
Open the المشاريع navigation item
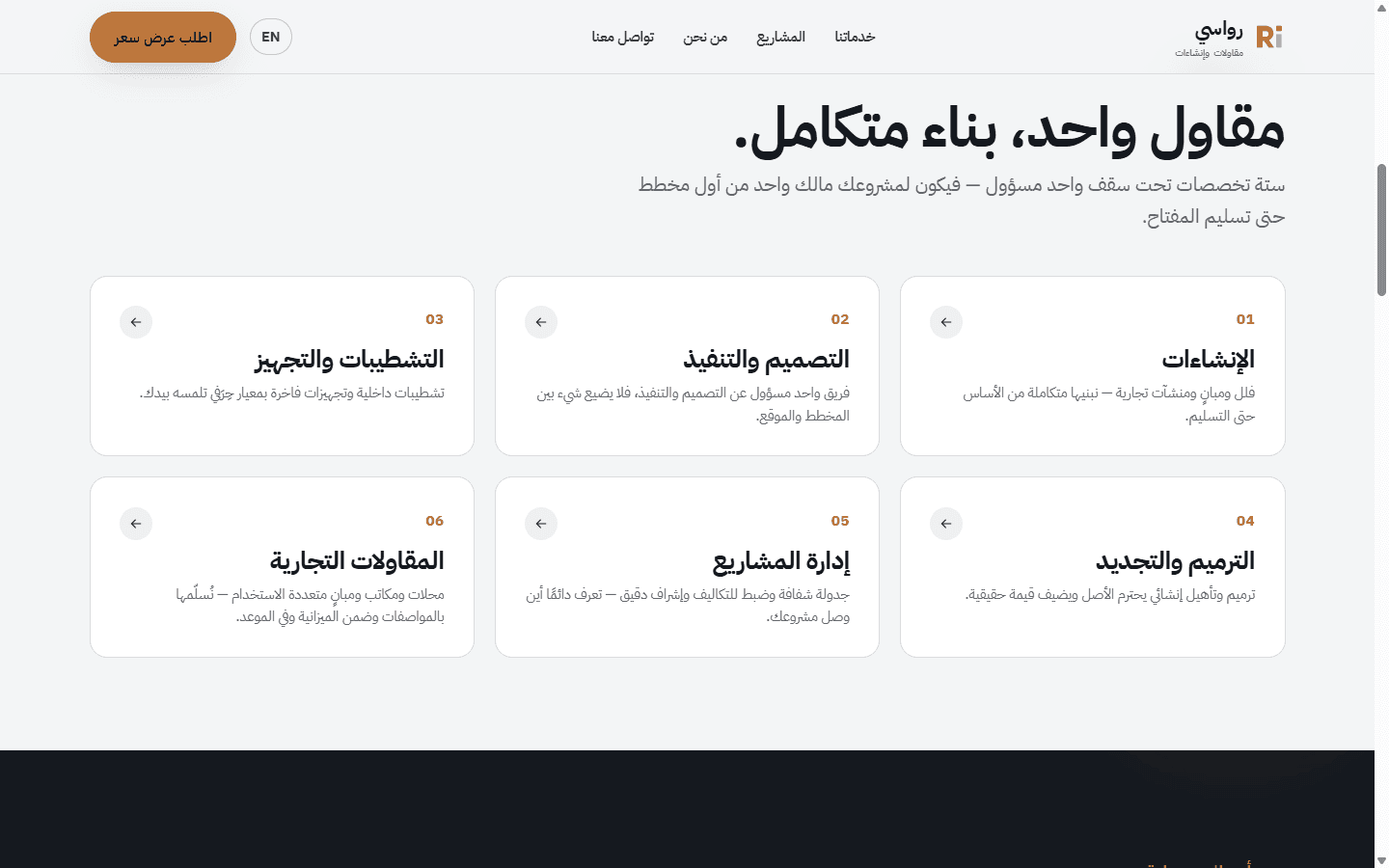click(780, 37)
